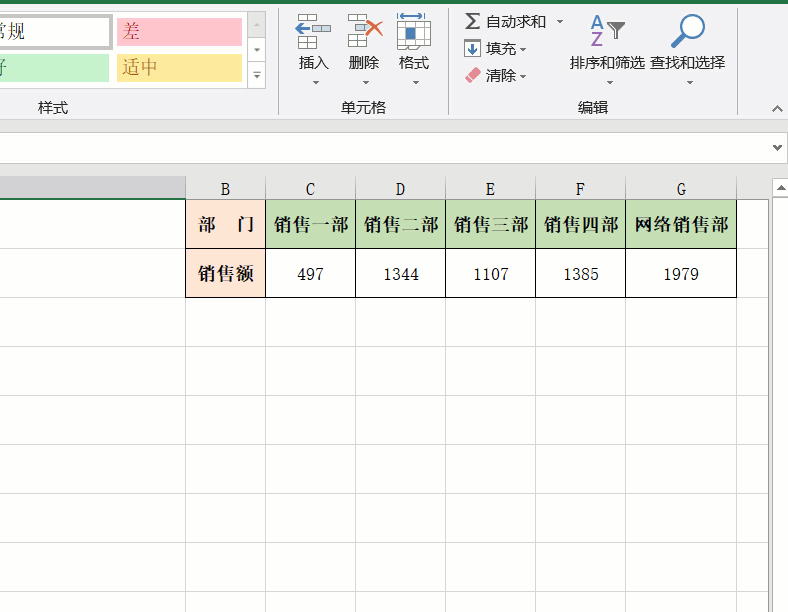Expand the 查找和选择 dropdown arrow
788x612 pixels.
click(x=690, y=82)
